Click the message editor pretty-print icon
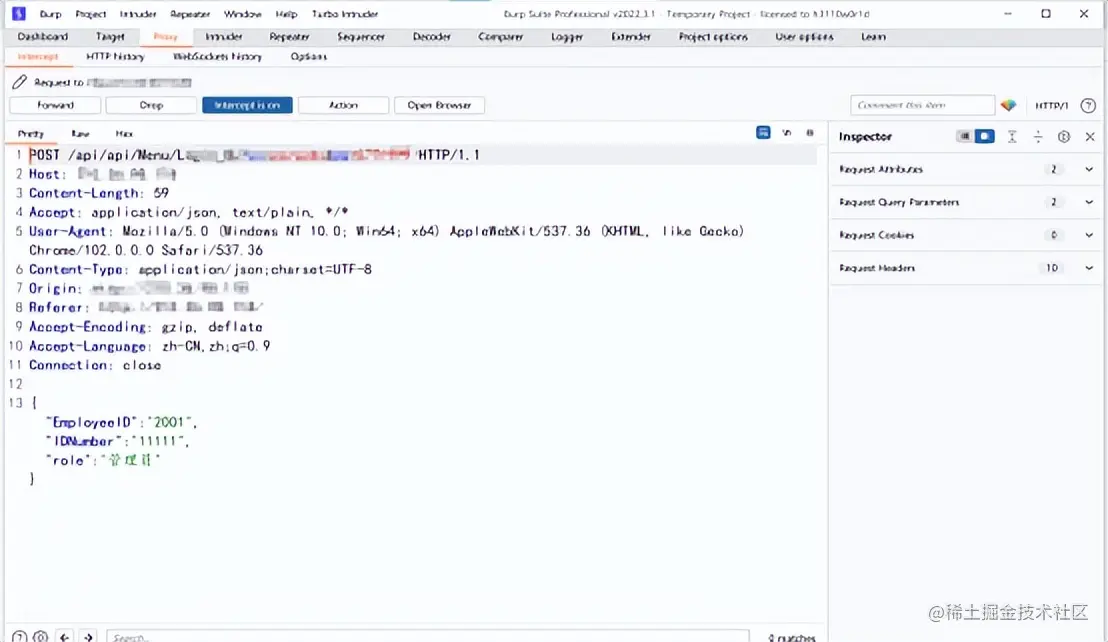Viewport: 1108px width, 642px height. coord(763,133)
